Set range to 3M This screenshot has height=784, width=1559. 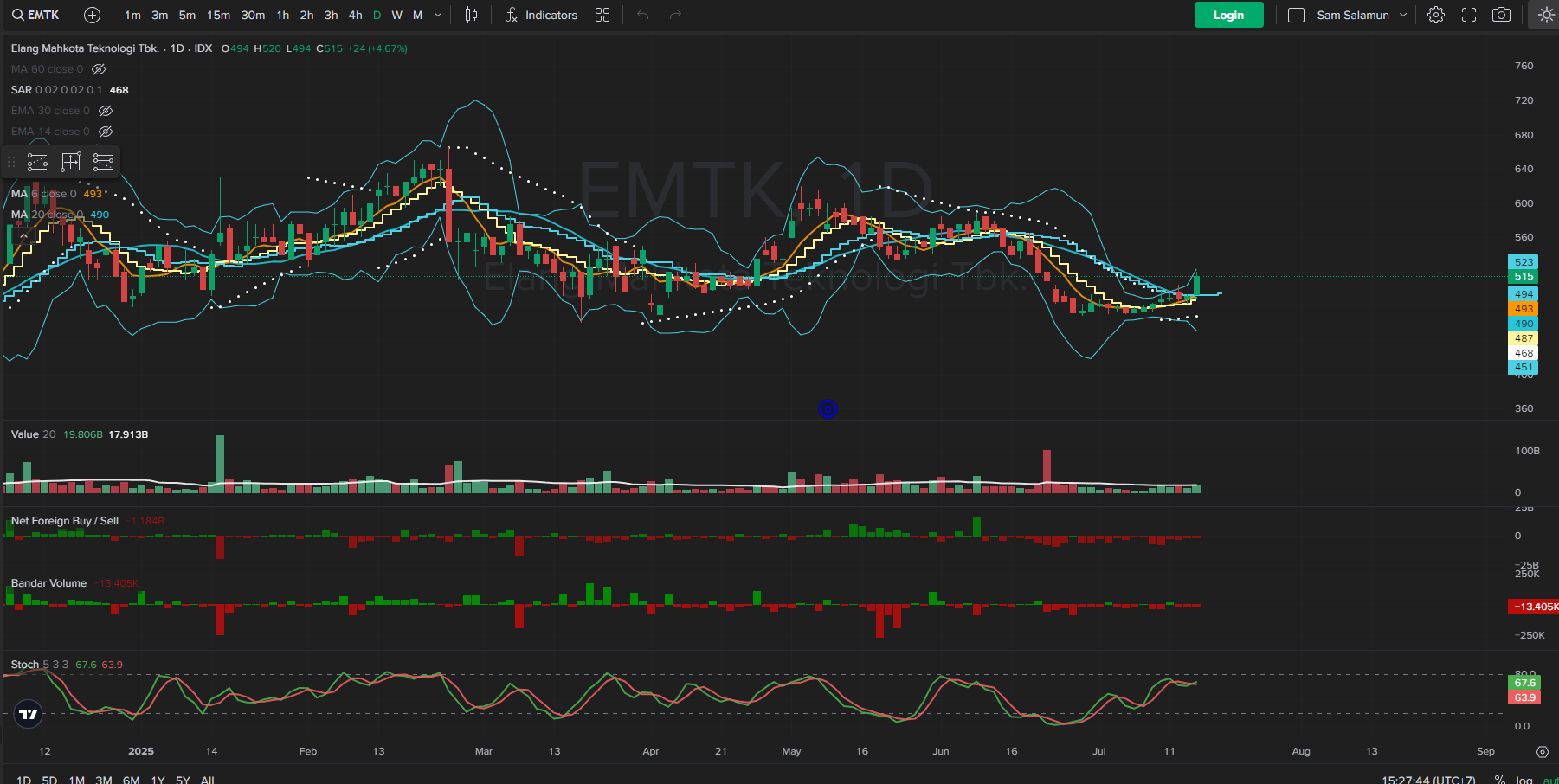[104, 779]
